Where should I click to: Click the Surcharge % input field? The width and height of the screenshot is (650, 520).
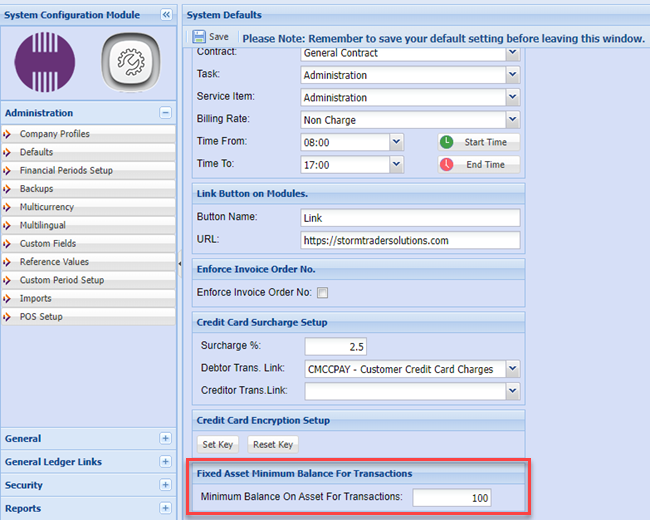pos(336,347)
